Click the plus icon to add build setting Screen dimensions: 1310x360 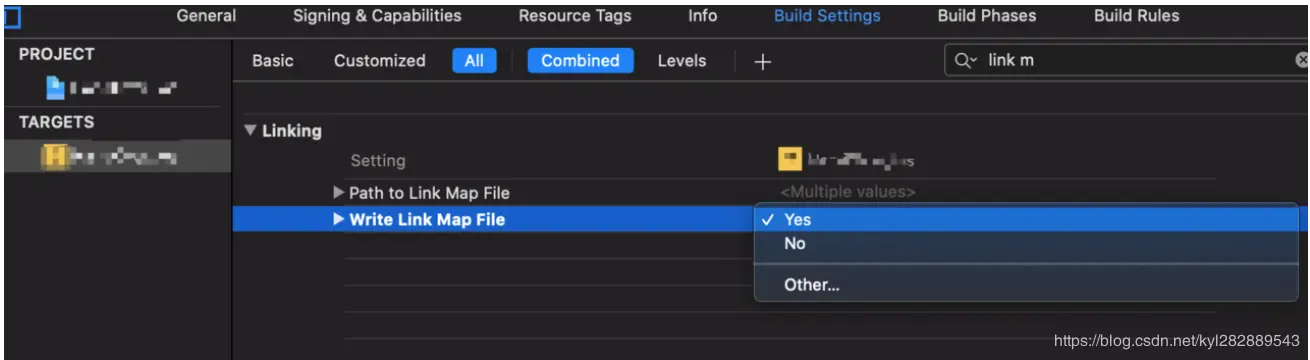pyautogui.click(x=763, y=61)
